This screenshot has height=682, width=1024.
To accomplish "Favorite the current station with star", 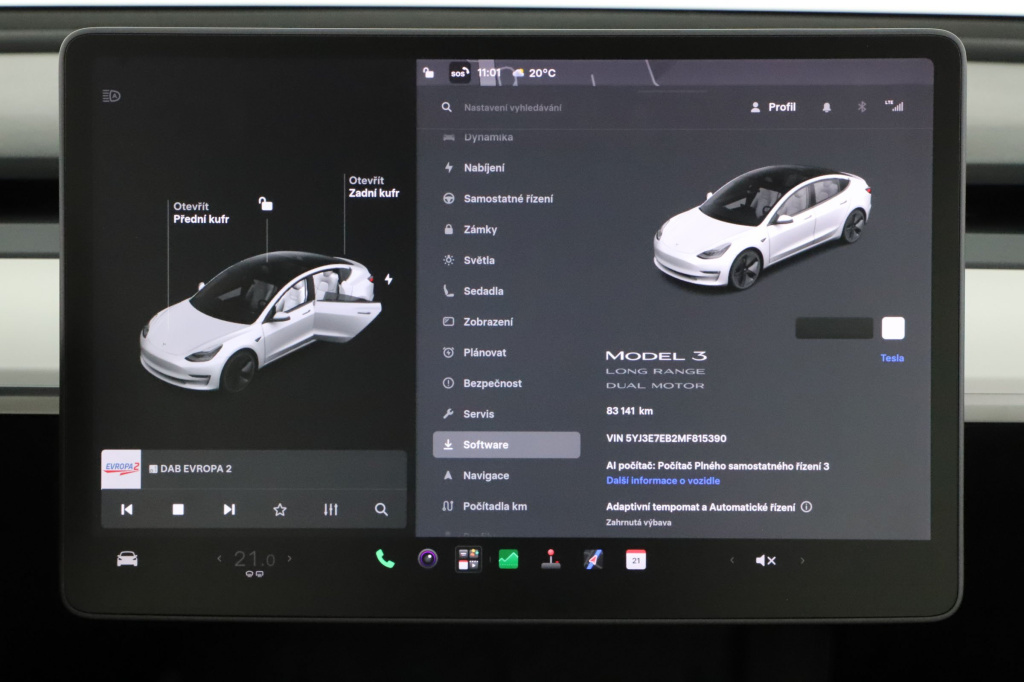I will (280, 509).
